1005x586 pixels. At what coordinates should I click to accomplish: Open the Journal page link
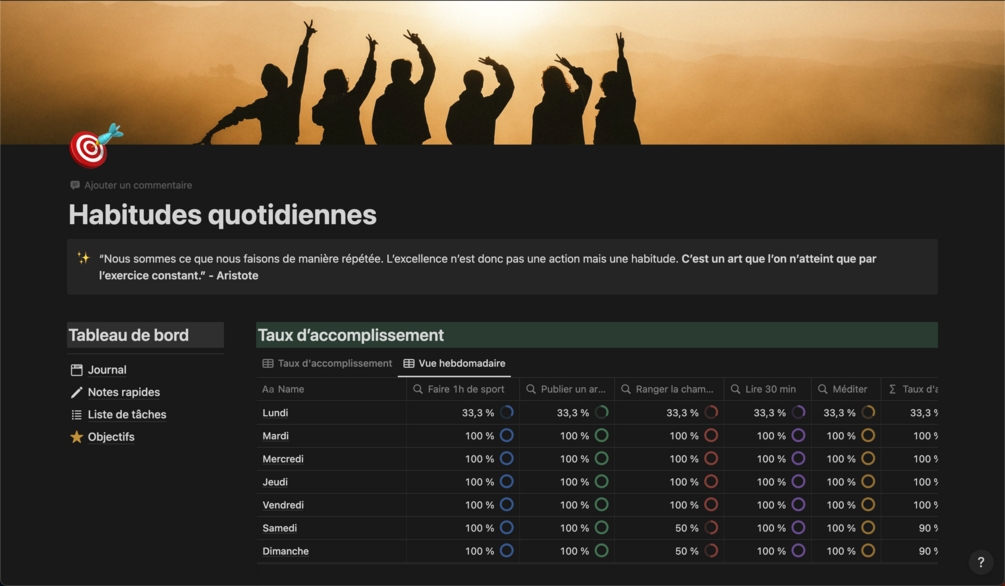tap(107, 370)
